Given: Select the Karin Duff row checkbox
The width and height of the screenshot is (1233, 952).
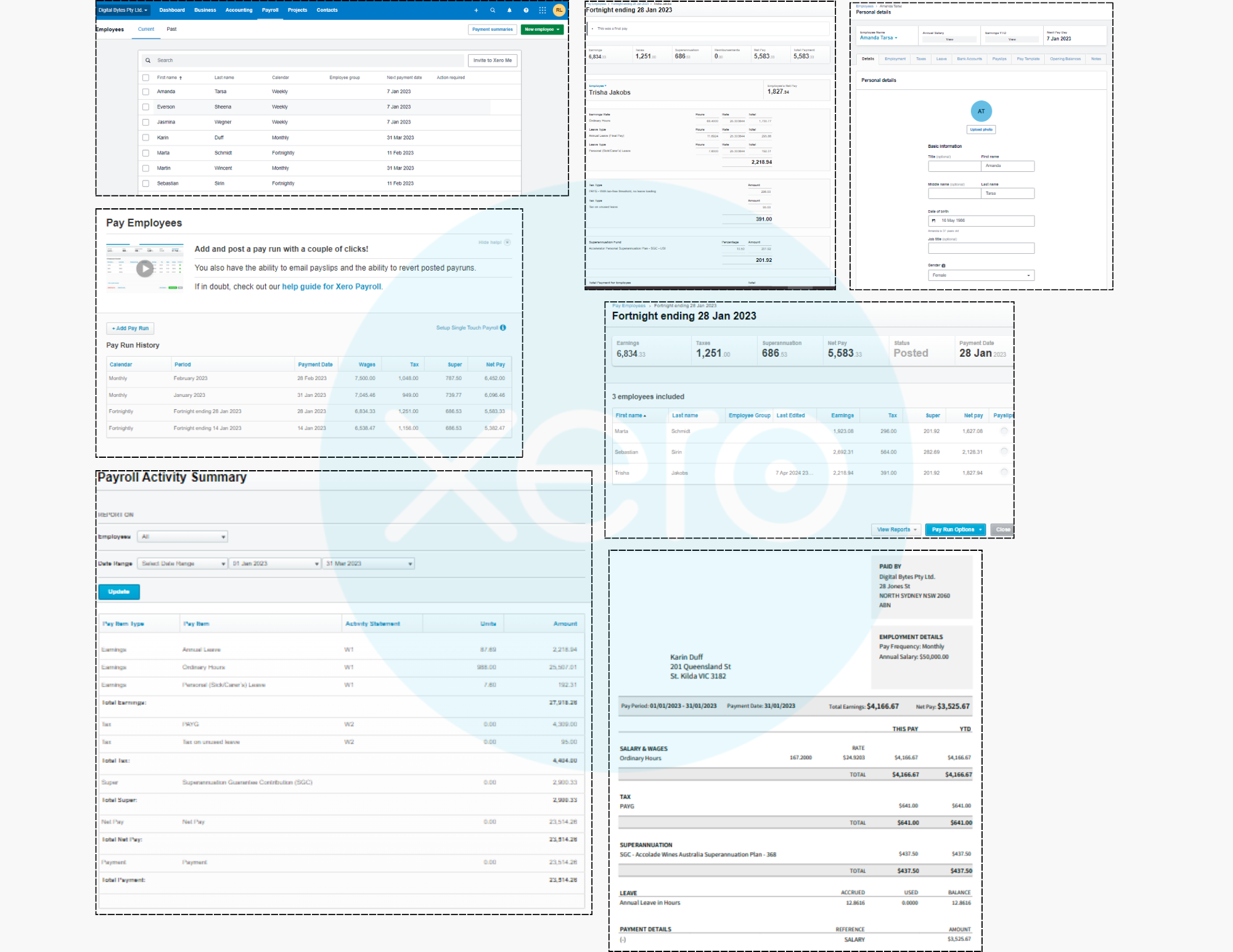Looking at the screenshot, I should click(146, 138).
